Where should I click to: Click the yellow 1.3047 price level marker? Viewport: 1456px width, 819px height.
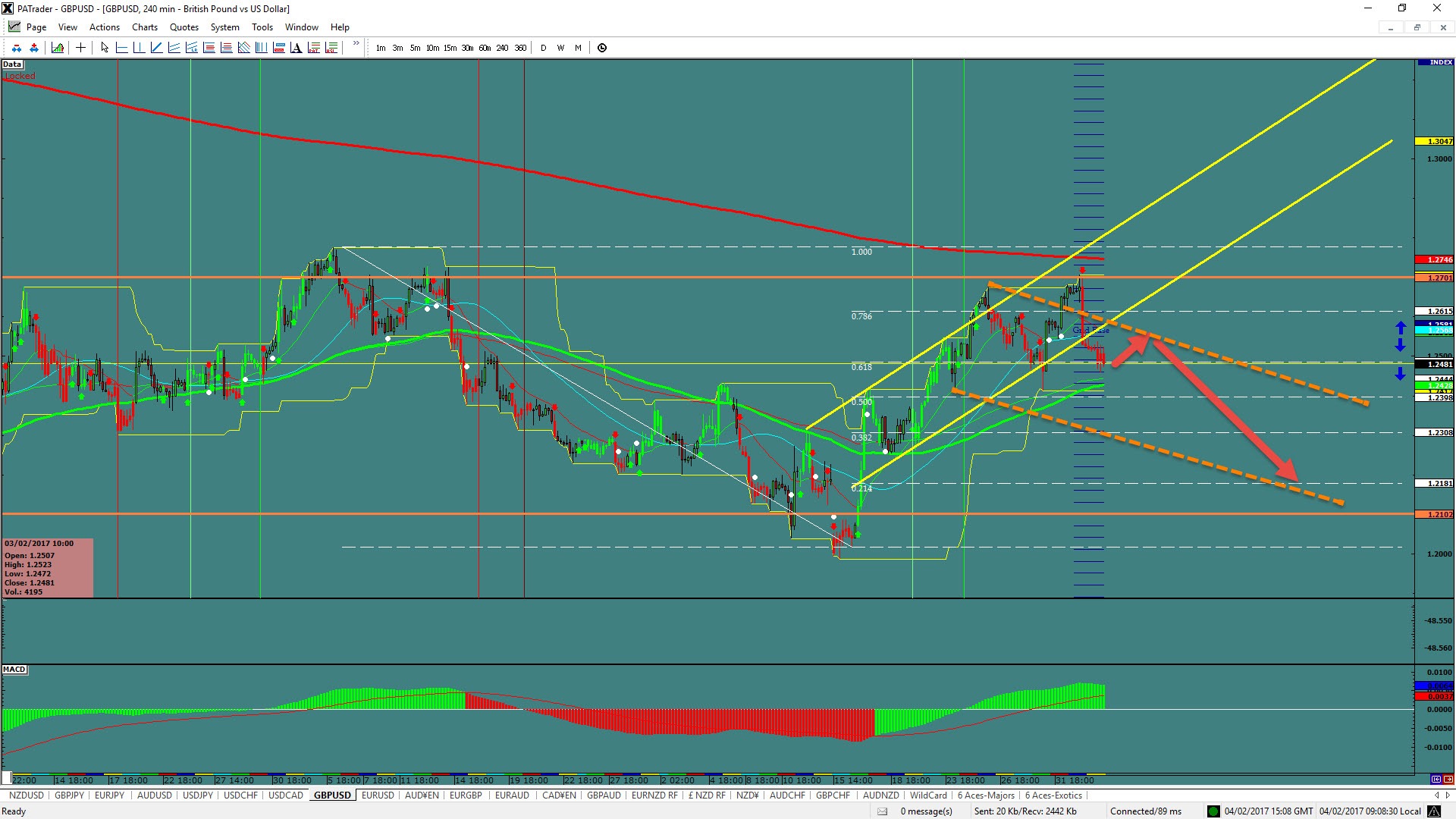tap(1435, 141)
